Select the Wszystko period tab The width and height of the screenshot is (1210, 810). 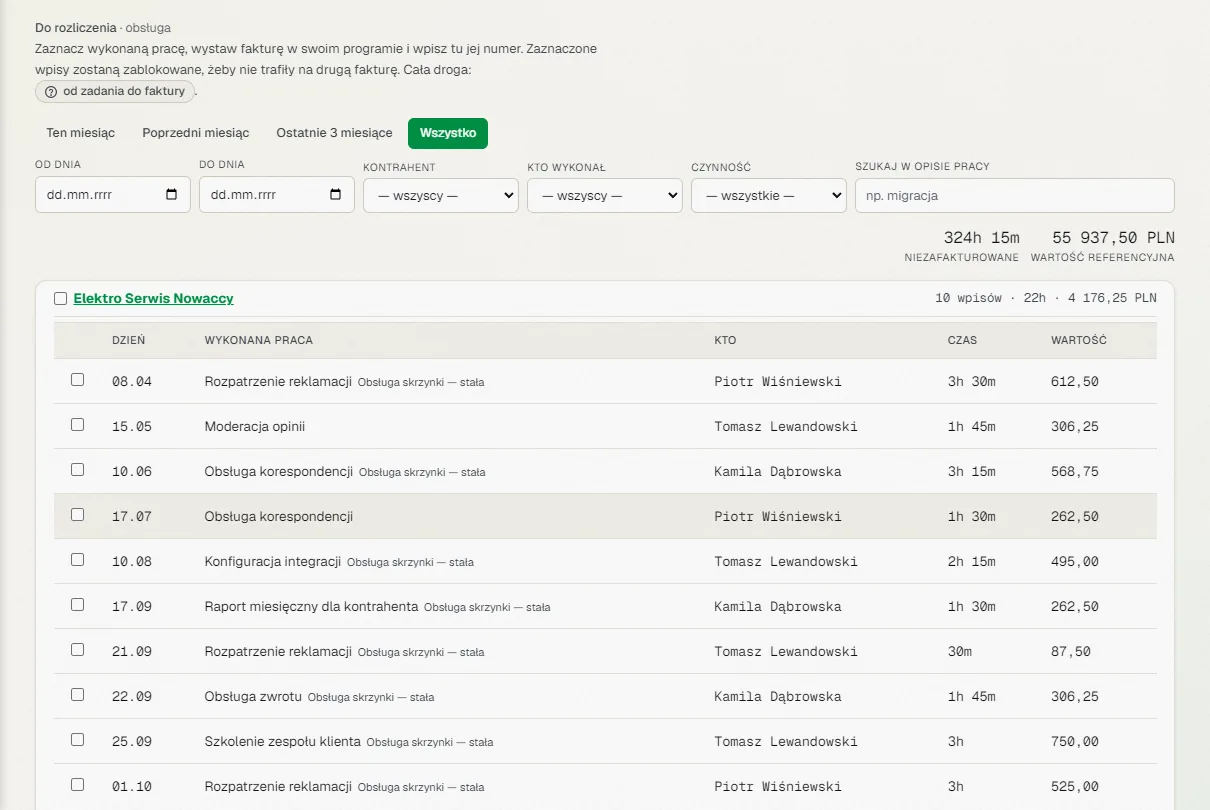(x=448, y=133)
